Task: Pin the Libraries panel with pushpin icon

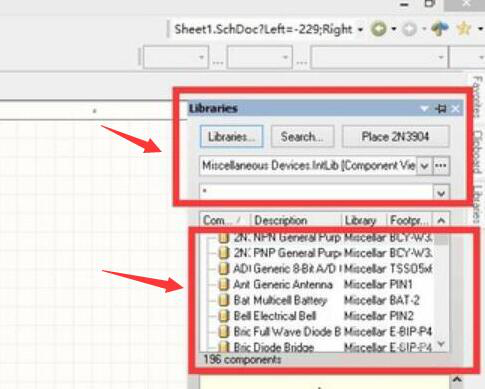Action: [x=441, y=109]
